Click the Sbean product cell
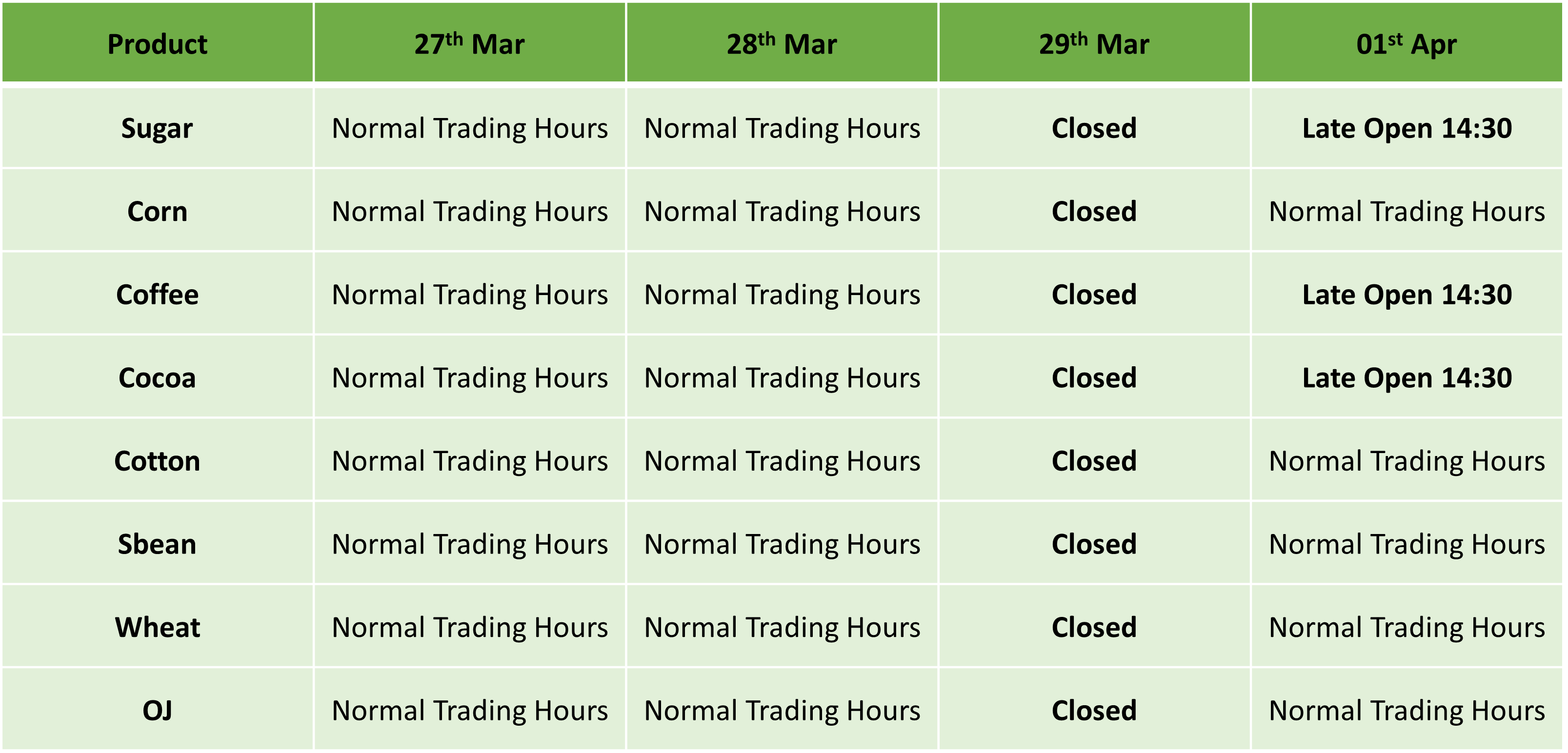 157,544
